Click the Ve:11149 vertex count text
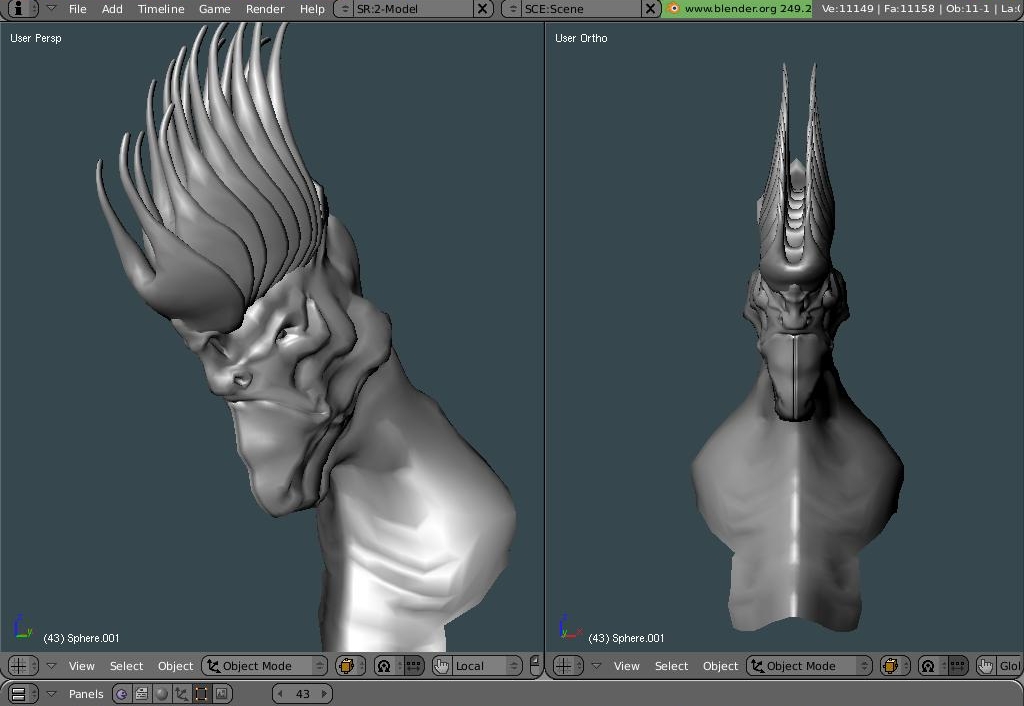The image size is (1024, 706). click(x=848, y=9)
